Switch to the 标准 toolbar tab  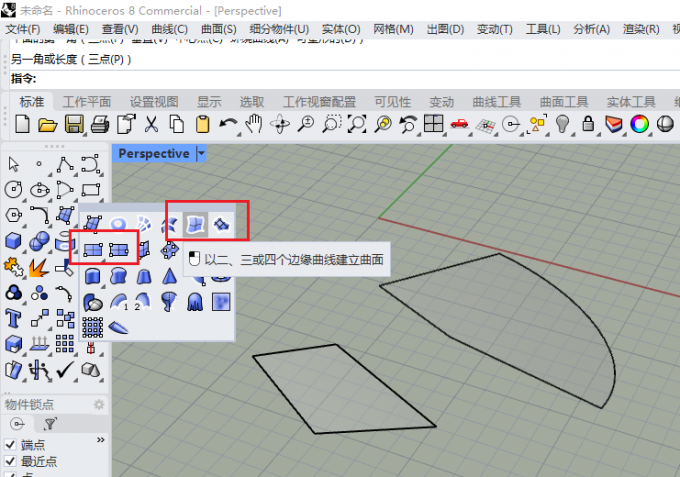point(32,102)
